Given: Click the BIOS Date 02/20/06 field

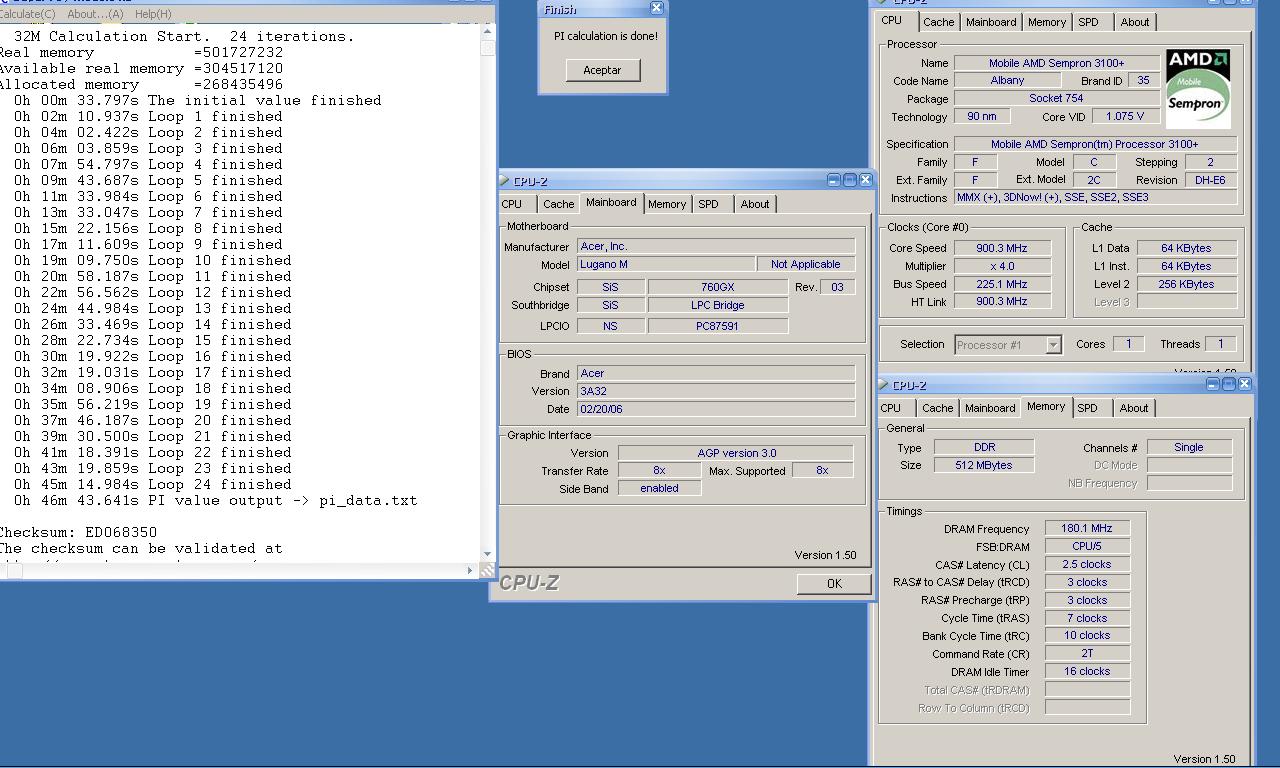Looking at the screenshot, I should tap(716, 409).
